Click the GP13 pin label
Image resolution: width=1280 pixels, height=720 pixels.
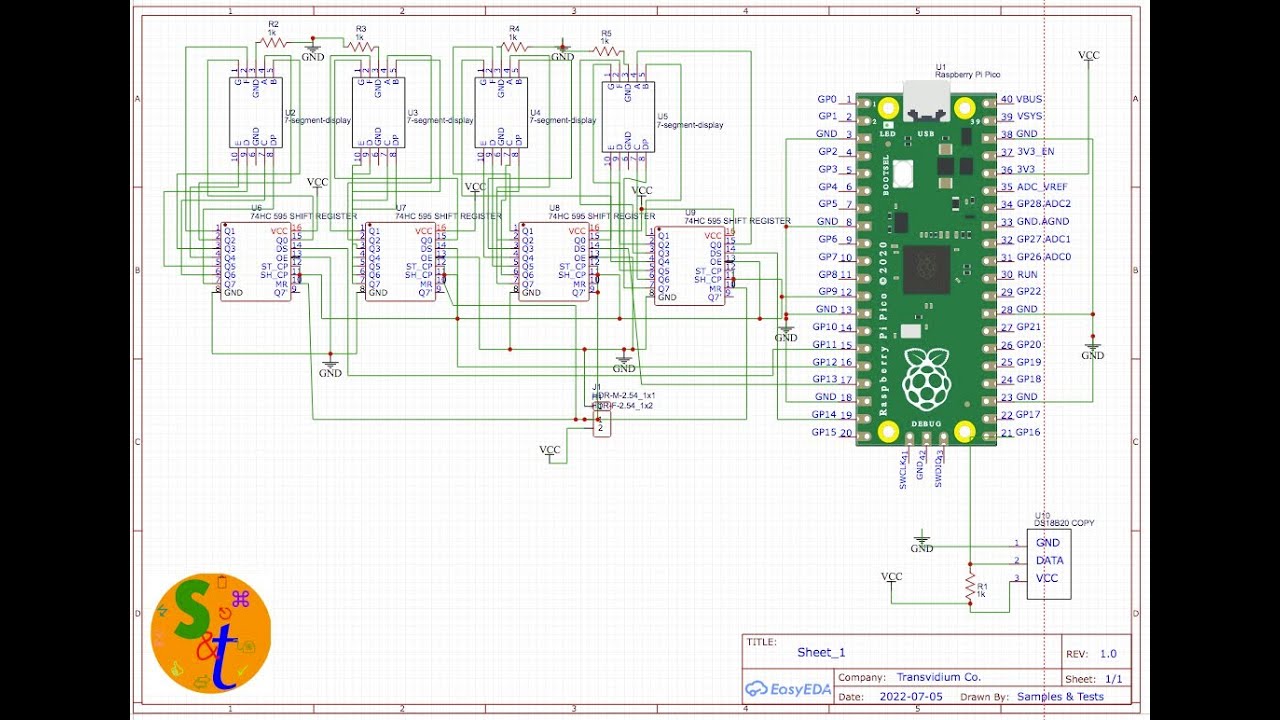pos(825,379)
